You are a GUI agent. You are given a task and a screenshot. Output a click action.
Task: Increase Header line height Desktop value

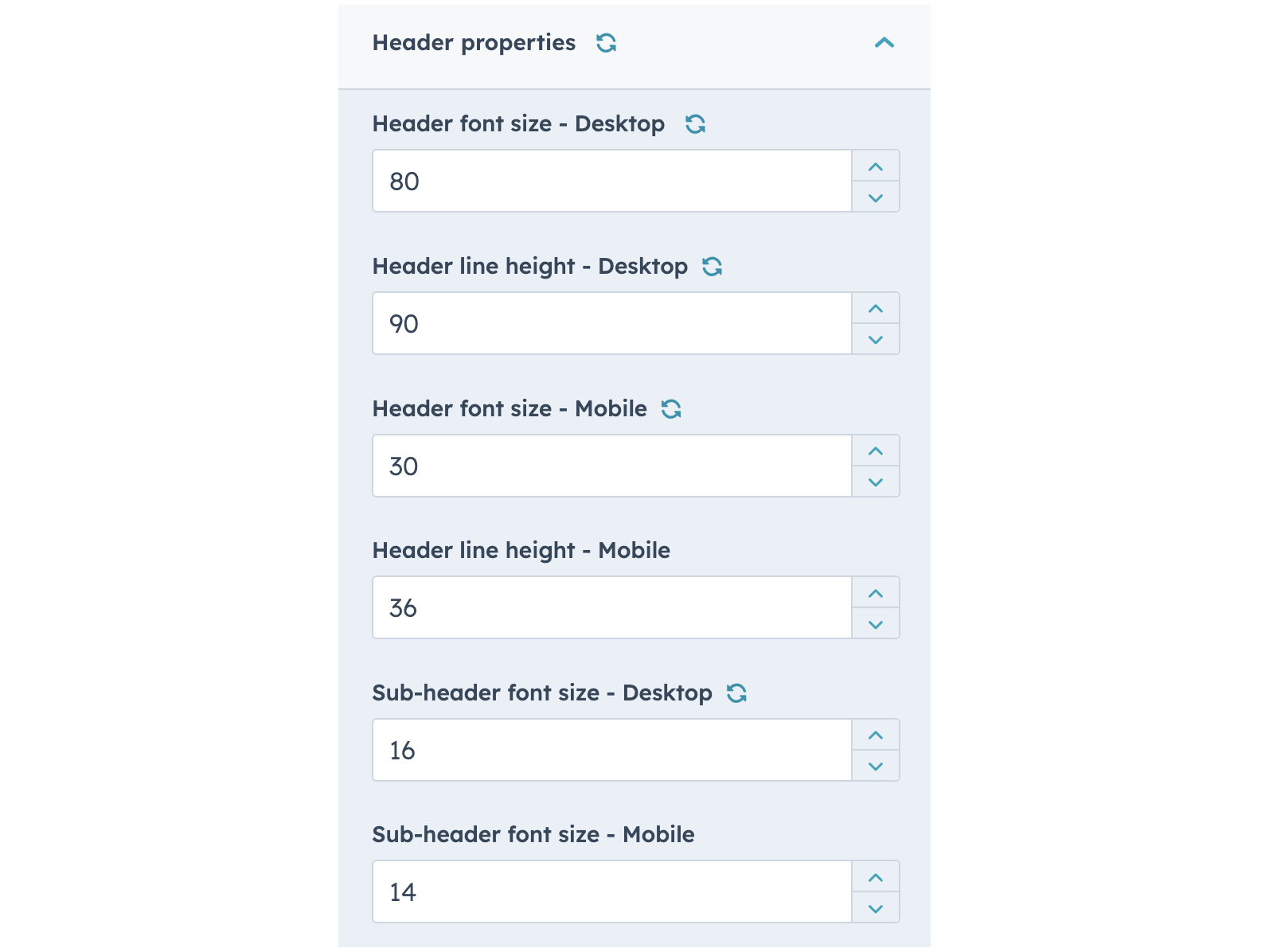click(876, 309)
